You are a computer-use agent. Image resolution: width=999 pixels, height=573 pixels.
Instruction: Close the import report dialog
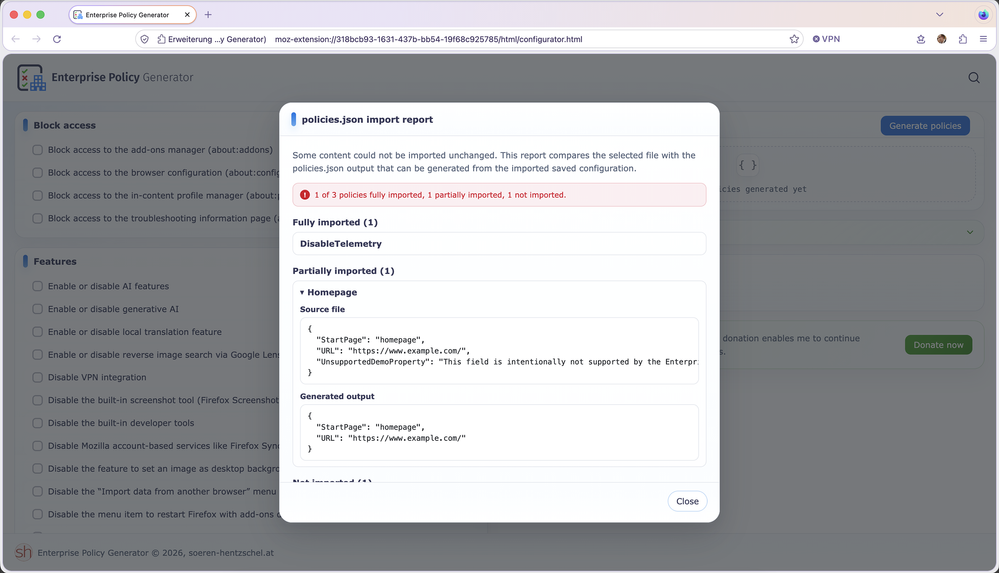pos(687,501)
